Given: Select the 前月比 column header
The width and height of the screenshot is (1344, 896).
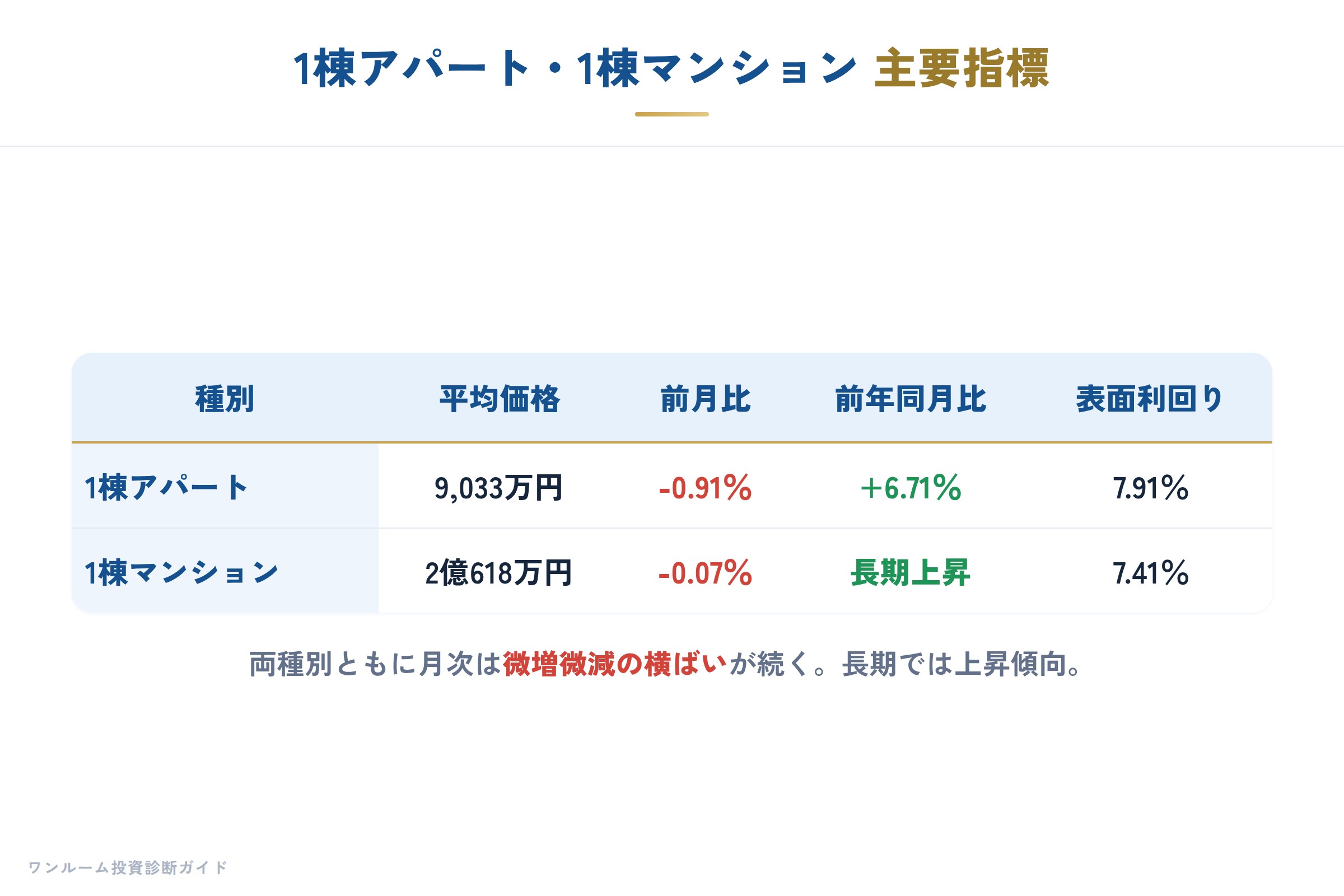Looking at the screenshot, I should pos(705,398).
